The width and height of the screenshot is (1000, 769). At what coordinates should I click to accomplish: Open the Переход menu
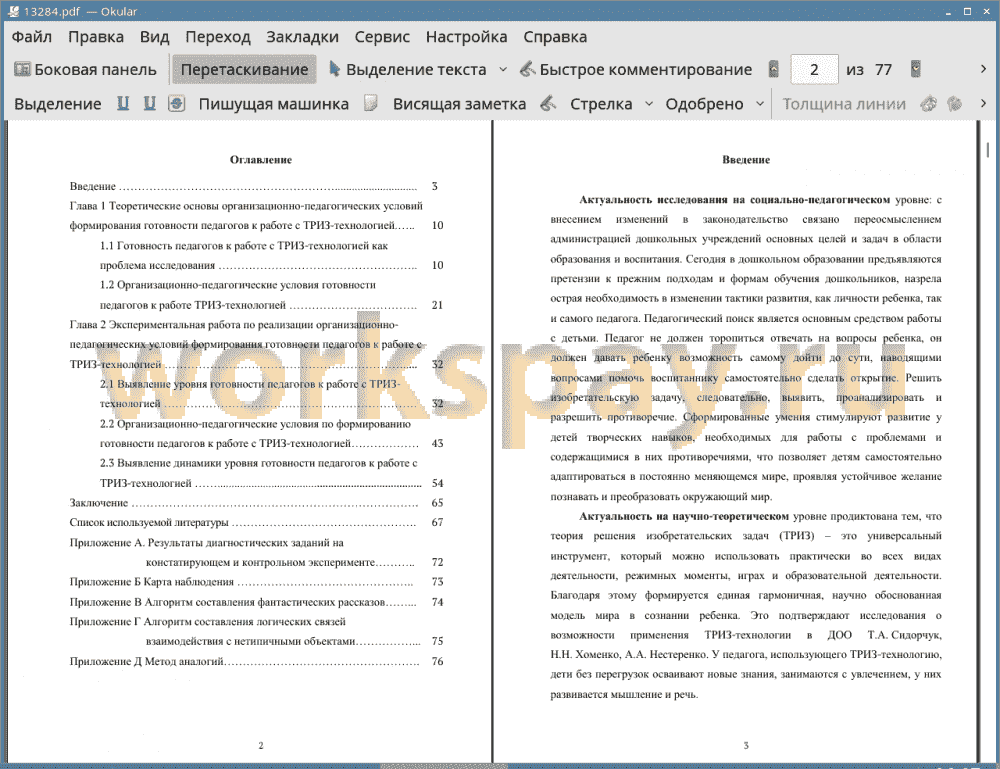(217, 36)
